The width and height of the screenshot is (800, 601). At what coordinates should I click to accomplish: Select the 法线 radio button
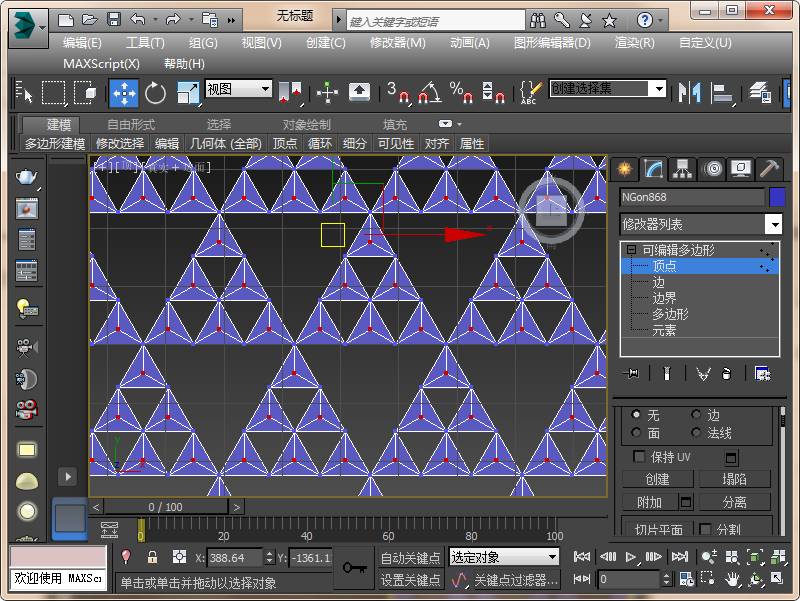coord(696,433)
